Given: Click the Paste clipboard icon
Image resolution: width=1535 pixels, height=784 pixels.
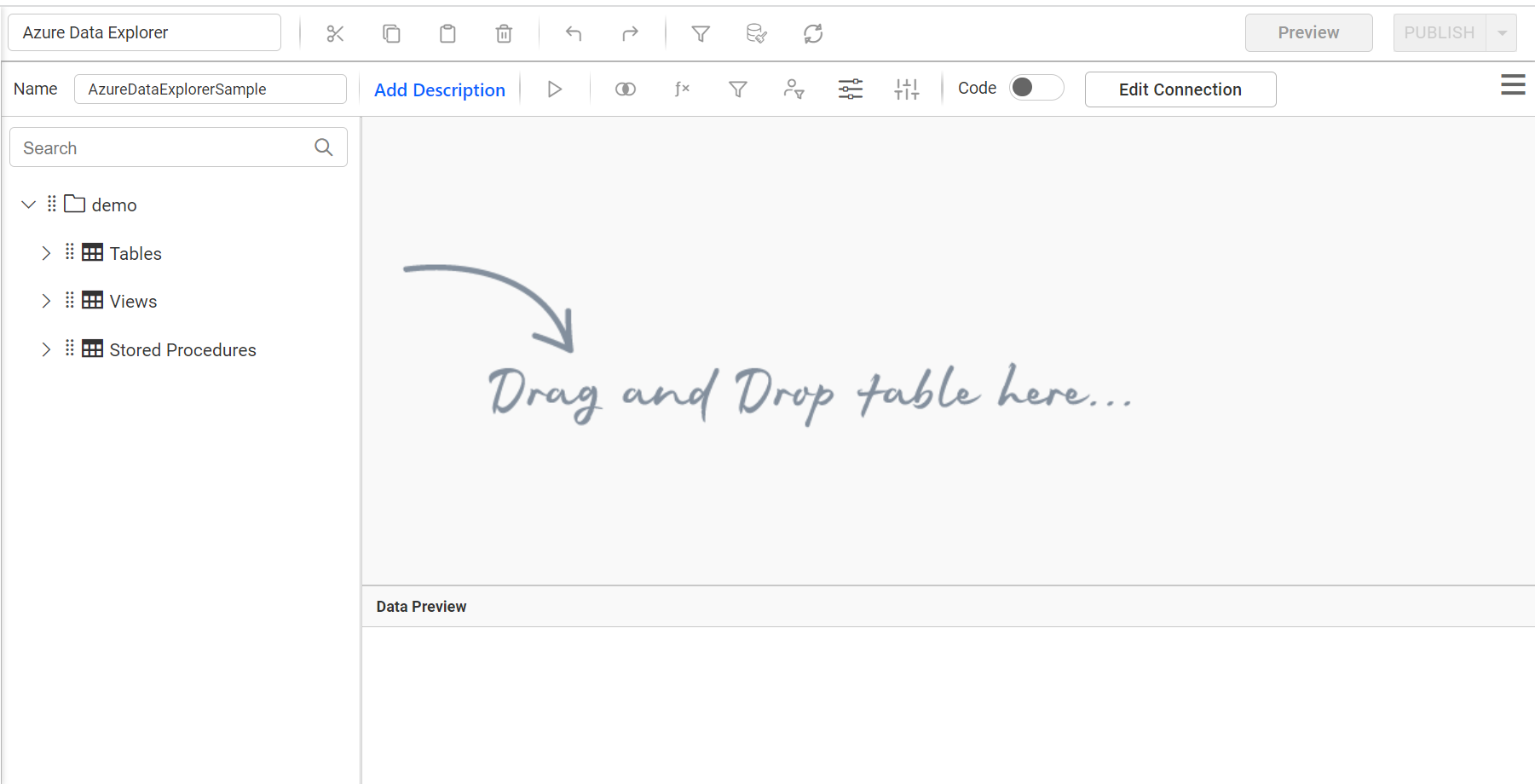Looking at the screenshot, I should tap(447, 33).
